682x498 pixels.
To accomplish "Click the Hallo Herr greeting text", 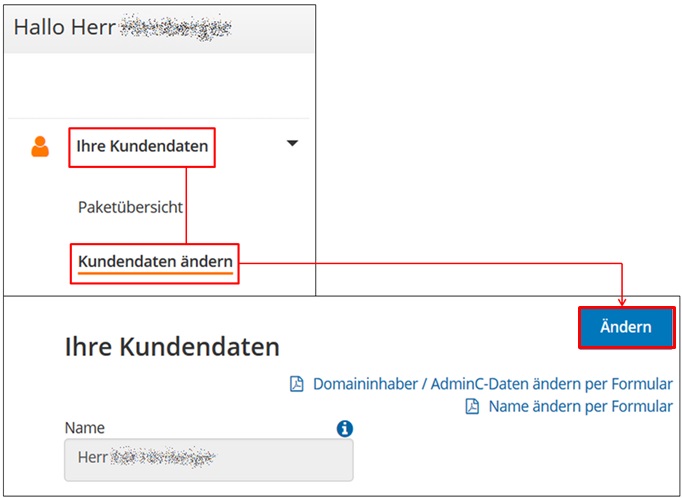I will pyautogui.click(x=65, y=27).
